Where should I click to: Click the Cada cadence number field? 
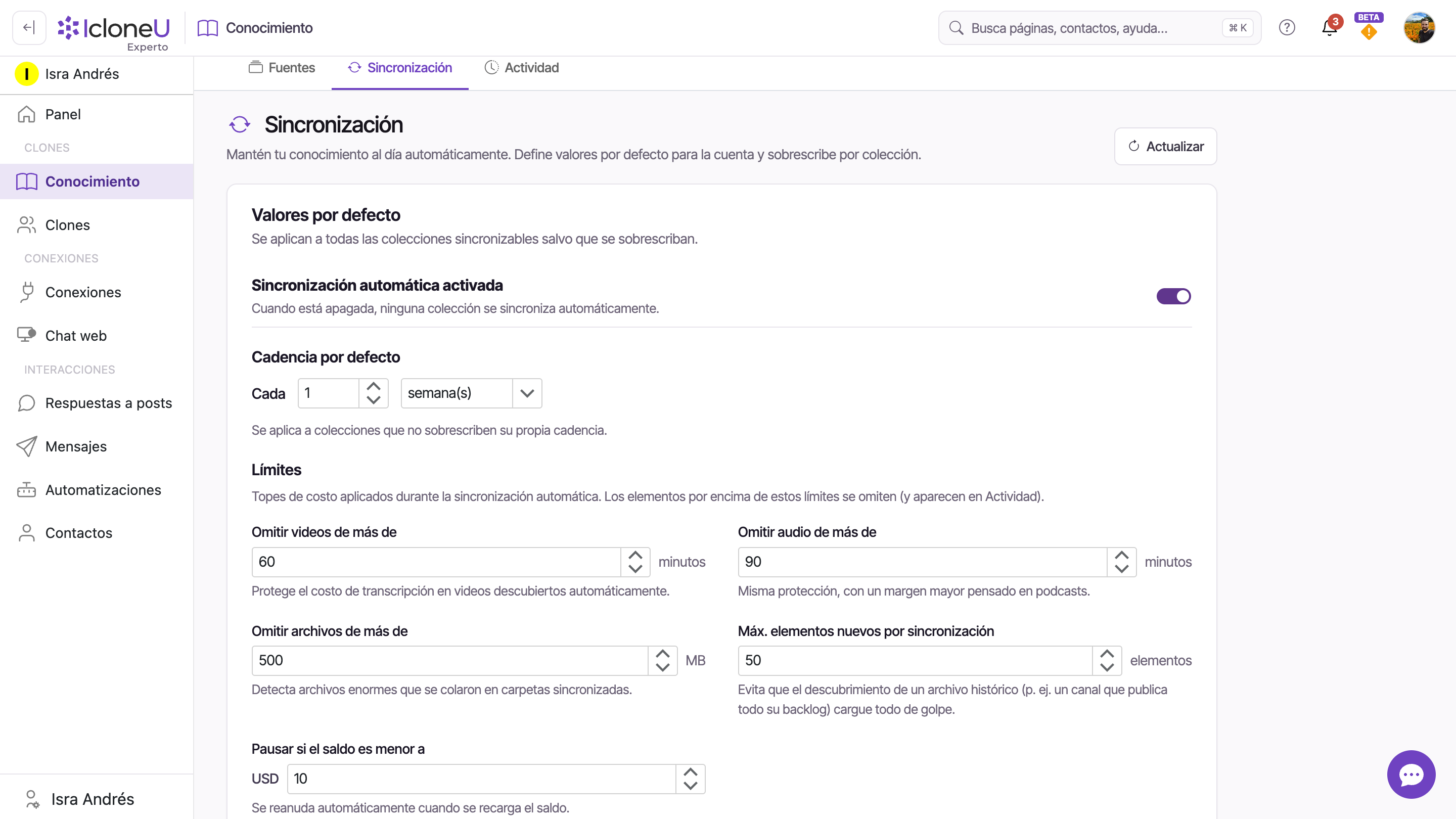[329, 393]
